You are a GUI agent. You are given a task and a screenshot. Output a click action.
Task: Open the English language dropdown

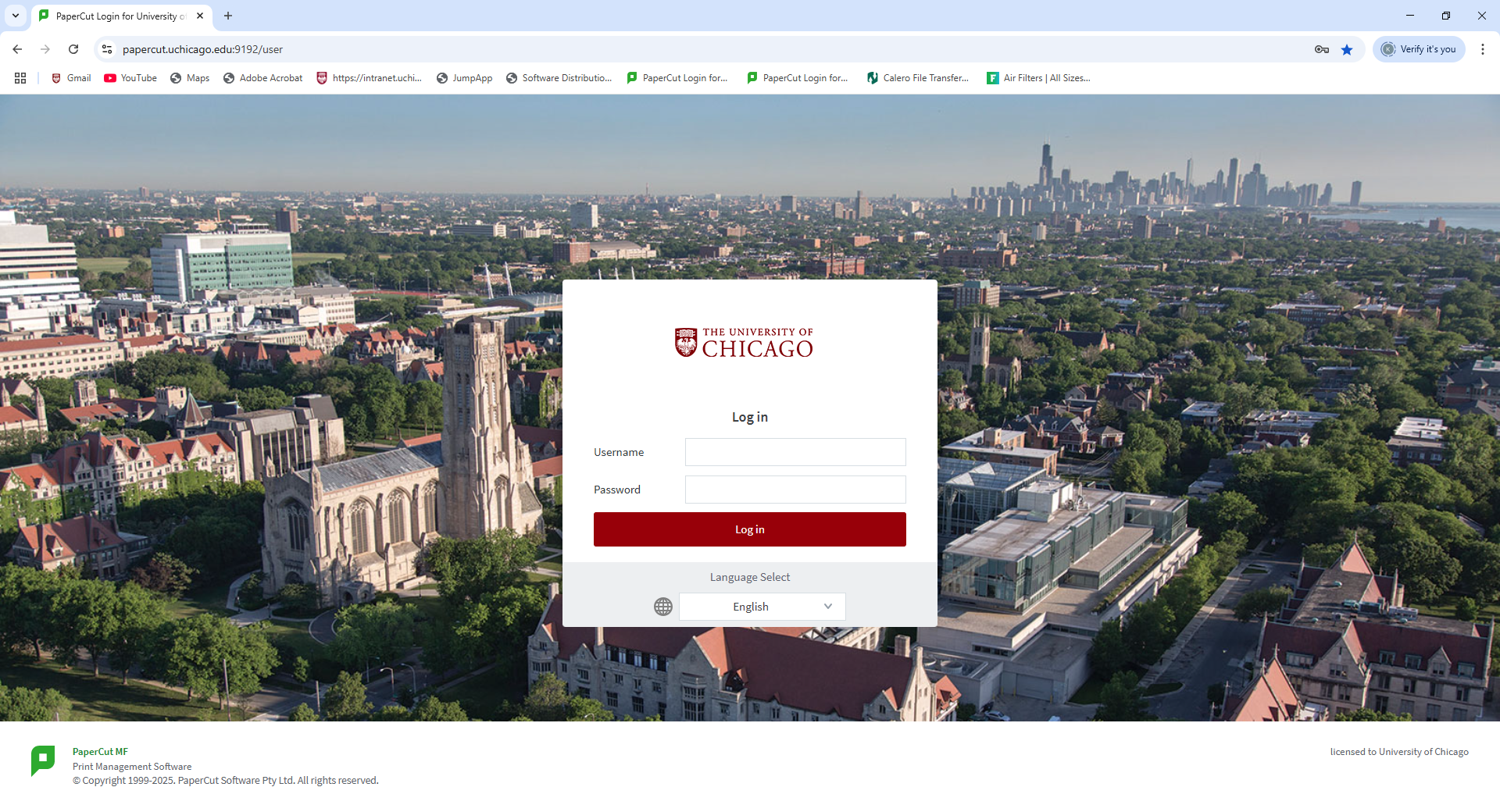(x=762, y=607)
